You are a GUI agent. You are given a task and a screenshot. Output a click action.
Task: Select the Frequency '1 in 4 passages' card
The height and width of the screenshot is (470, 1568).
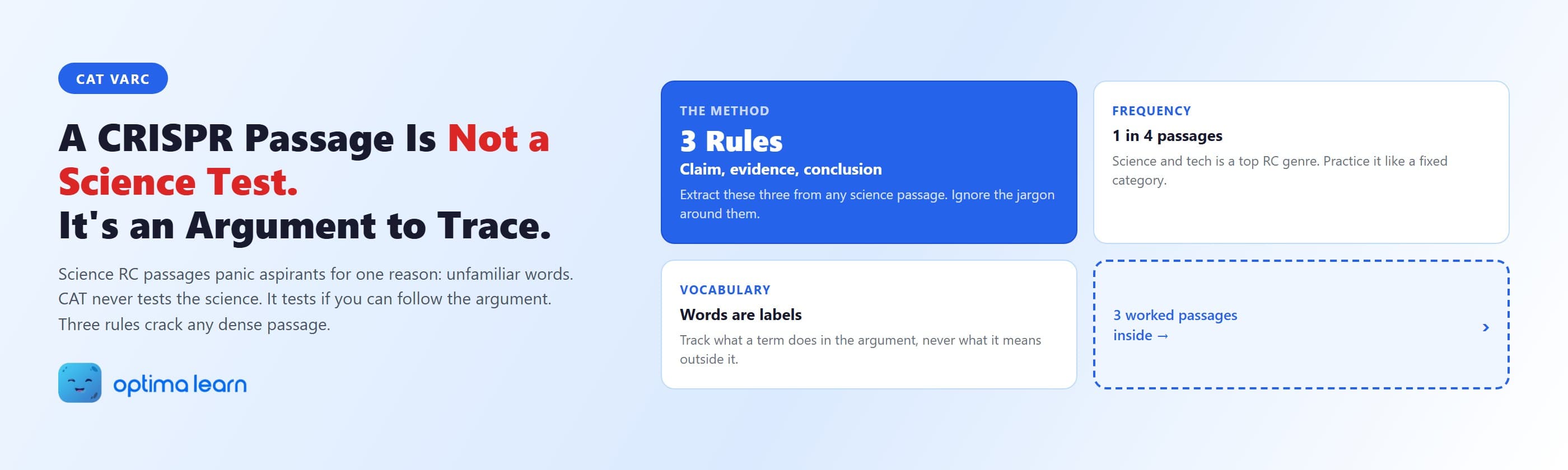[x=1301, y=162]
